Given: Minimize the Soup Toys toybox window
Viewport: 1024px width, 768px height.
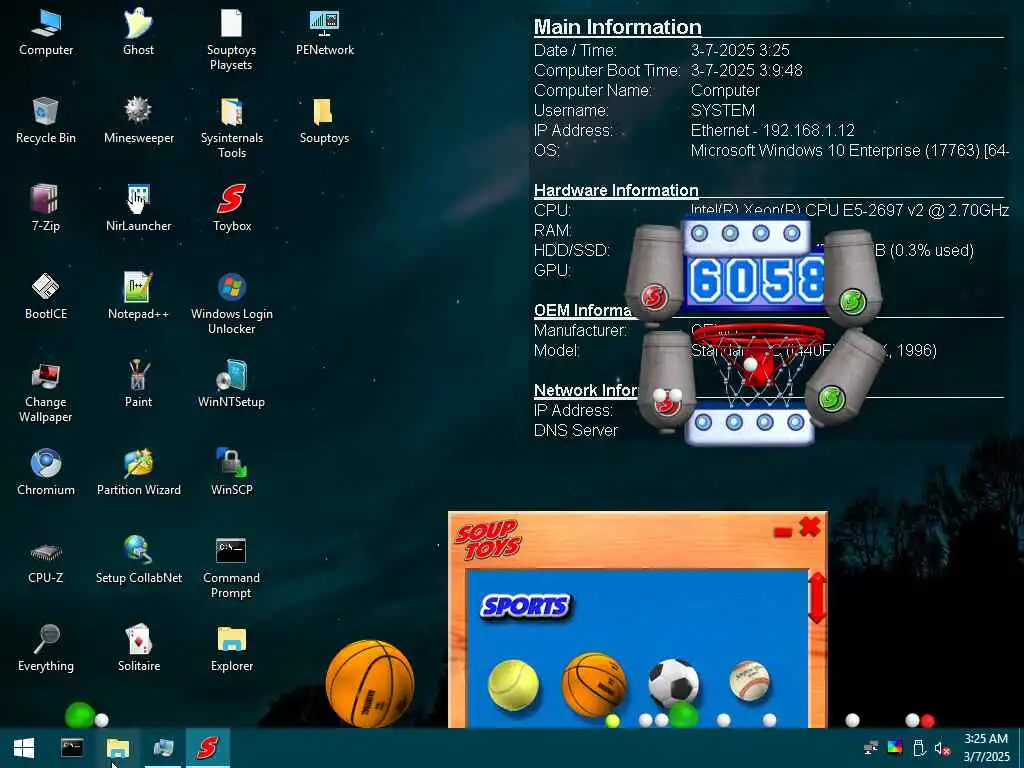Looking at the screenshot, I should [782, 532].
